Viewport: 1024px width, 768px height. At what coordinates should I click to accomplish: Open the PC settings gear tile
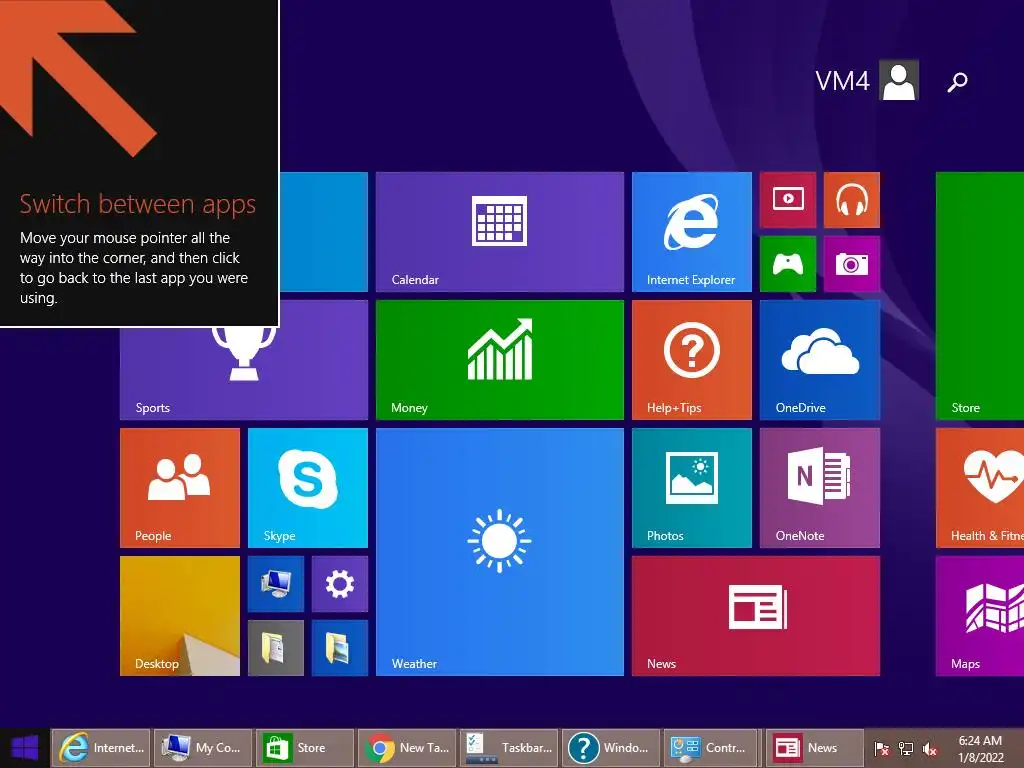340,584
